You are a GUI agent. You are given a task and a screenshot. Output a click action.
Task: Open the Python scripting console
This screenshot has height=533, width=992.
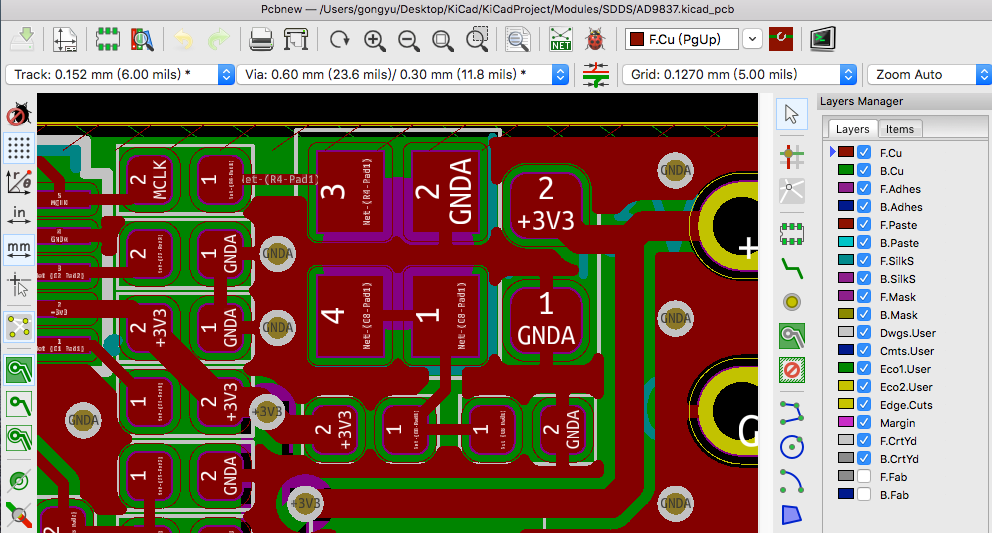(822, 39)
